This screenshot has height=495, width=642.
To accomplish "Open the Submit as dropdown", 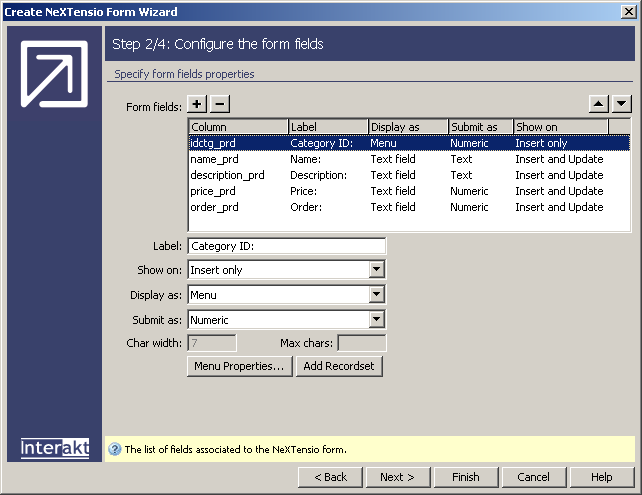I will tap(376, 320).
